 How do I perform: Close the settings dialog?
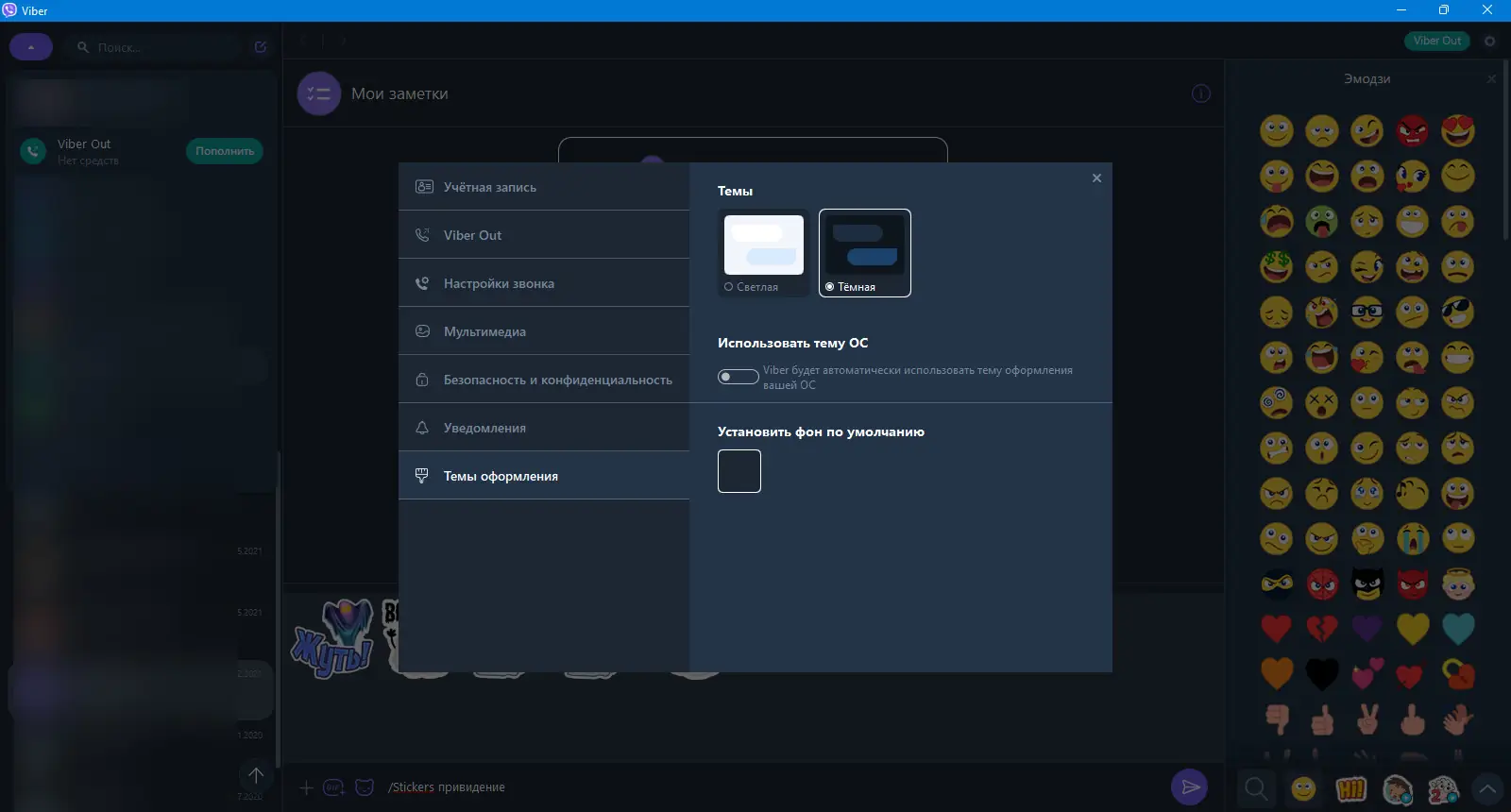[1096, 178]
